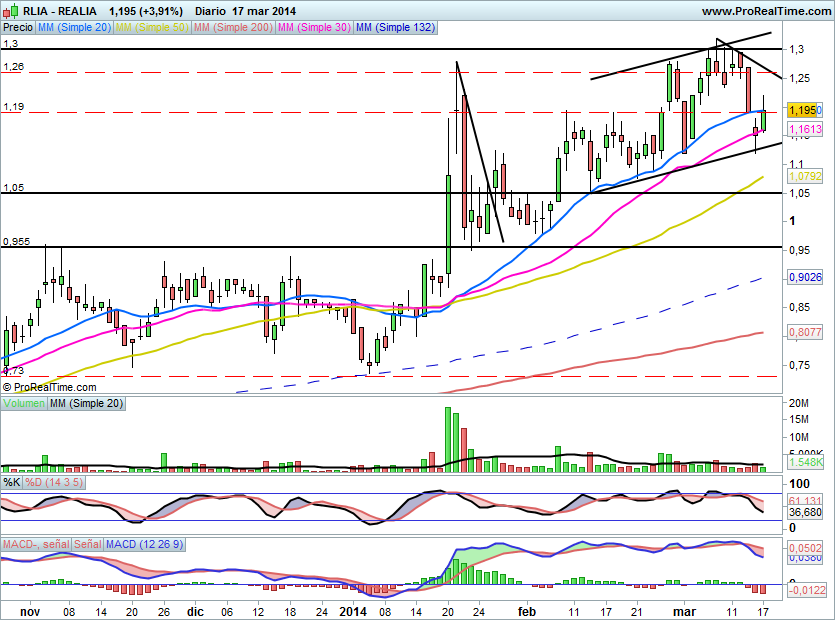Click the 2014 year marker on time axis
This screenshot has height=620, width=835.
point(353,611)
